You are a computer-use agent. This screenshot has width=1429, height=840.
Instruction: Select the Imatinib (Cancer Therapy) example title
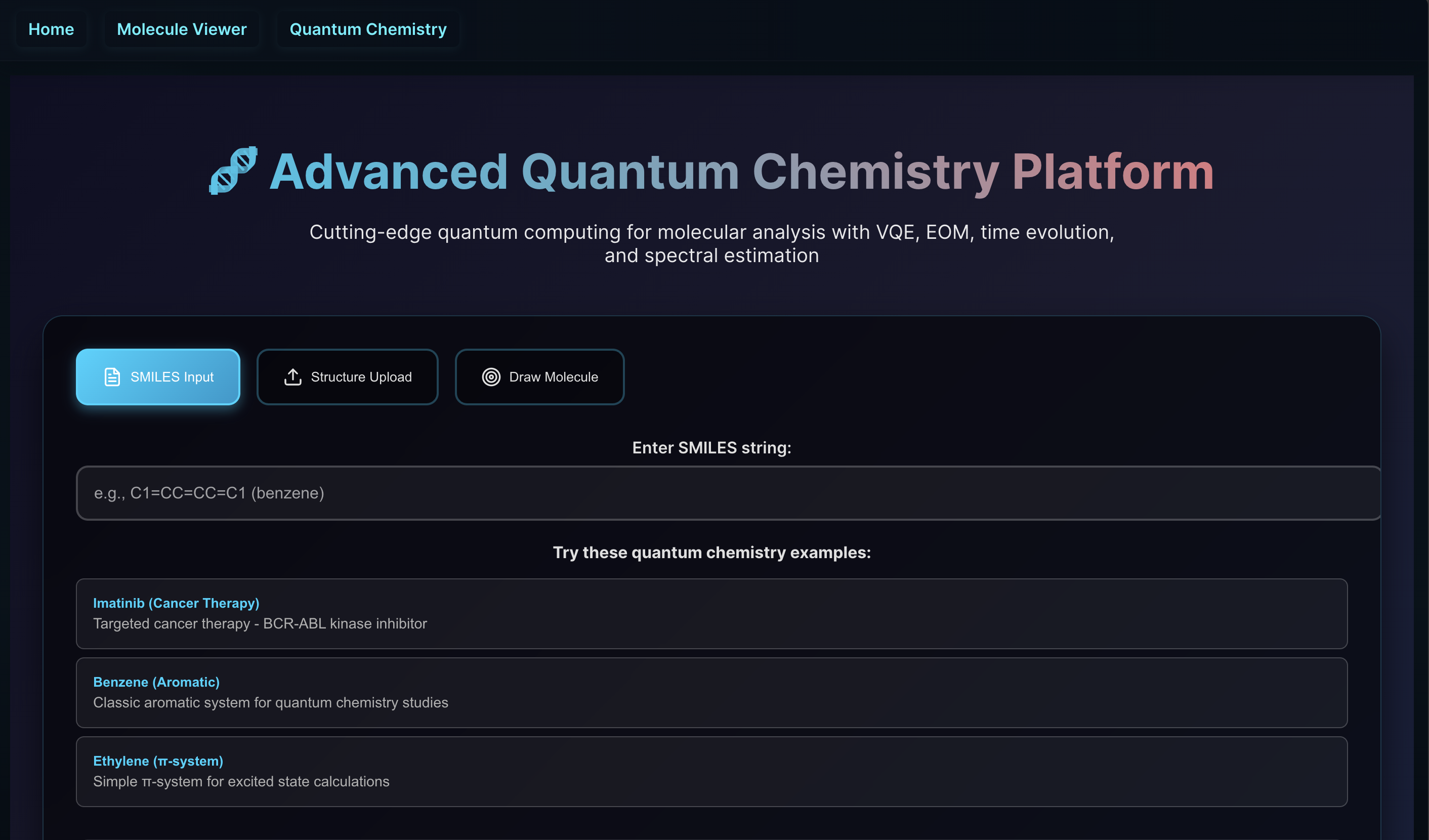176,603
